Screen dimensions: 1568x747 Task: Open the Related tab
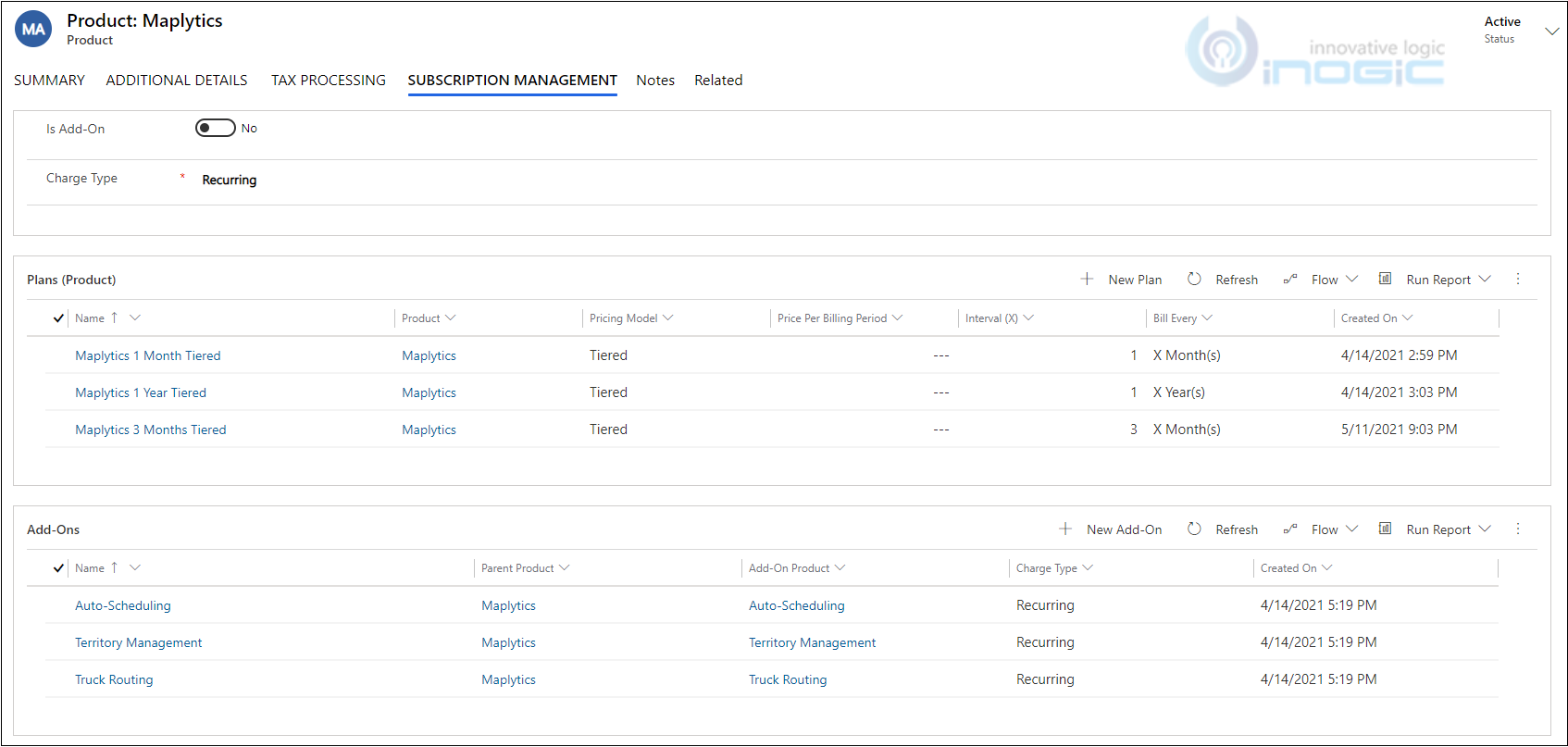pyautogui.click(x=718, y=81)
